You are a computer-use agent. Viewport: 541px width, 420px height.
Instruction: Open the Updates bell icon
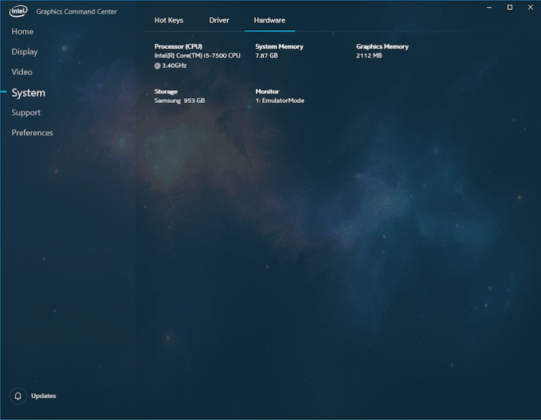[x=18, y=396]
